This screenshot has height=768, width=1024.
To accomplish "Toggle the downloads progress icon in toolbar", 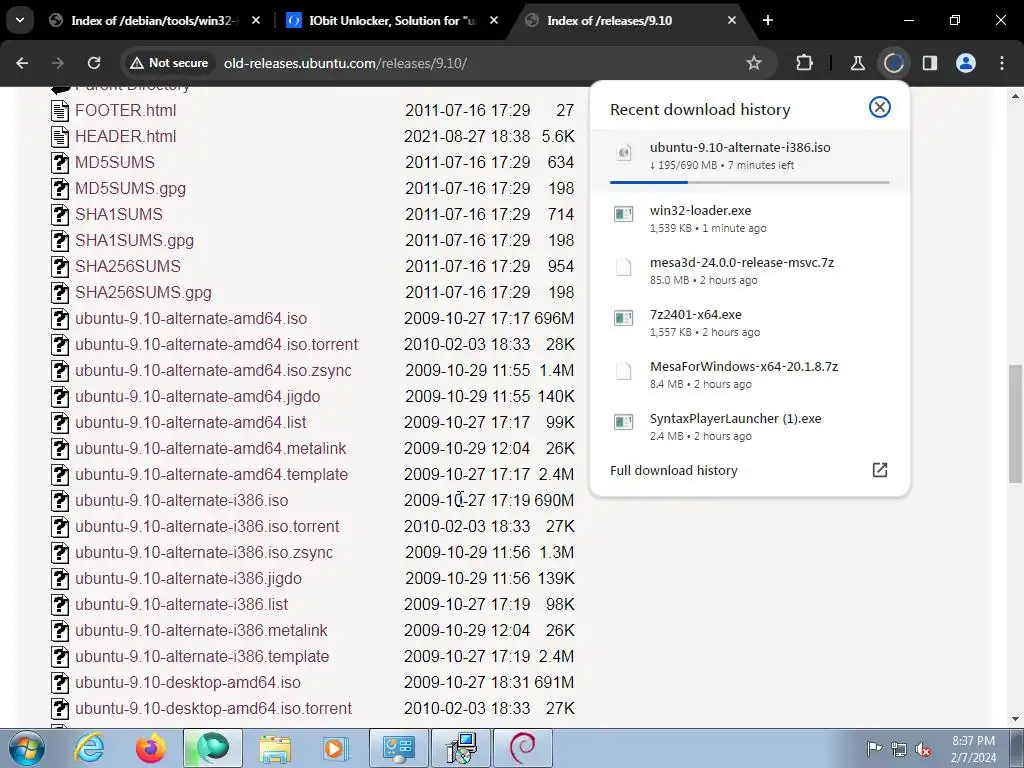I will click(893, 63).
